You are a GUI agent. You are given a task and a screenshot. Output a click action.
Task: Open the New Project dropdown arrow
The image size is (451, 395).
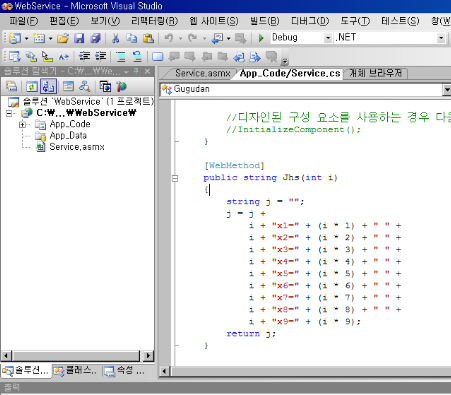(x=26, y=39)
